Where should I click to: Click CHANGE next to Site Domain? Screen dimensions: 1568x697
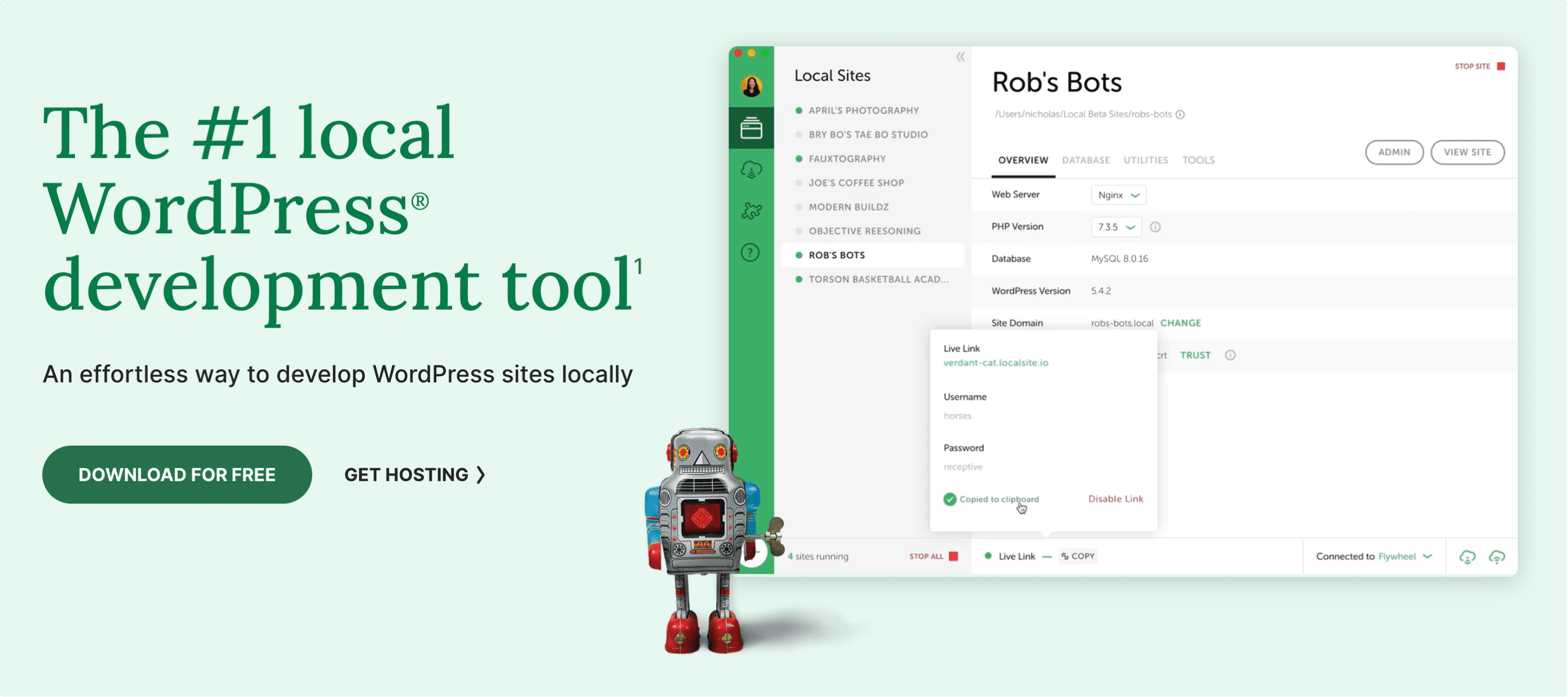click(1180, 323)
